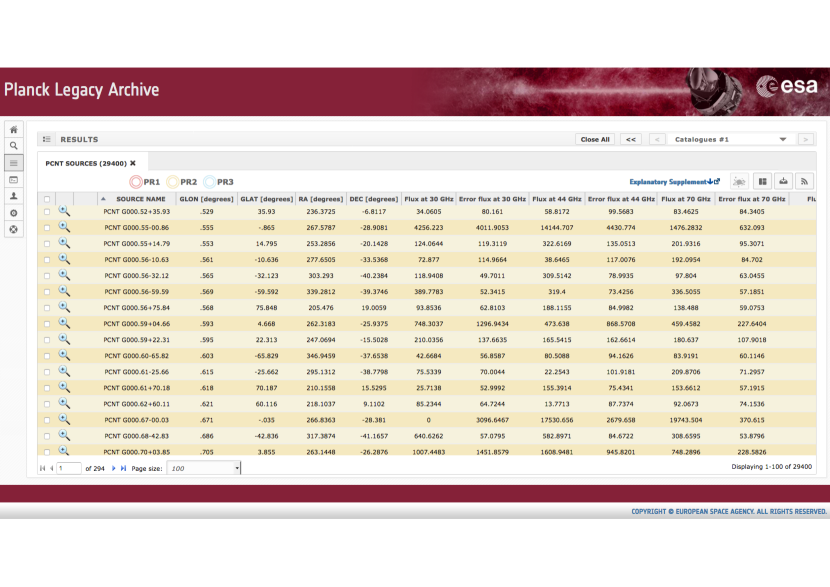Check the row PCNT G000.62+60.11
Image resolution: width=830 pixels, height=587 pixels.
click(x=47, y=404)
